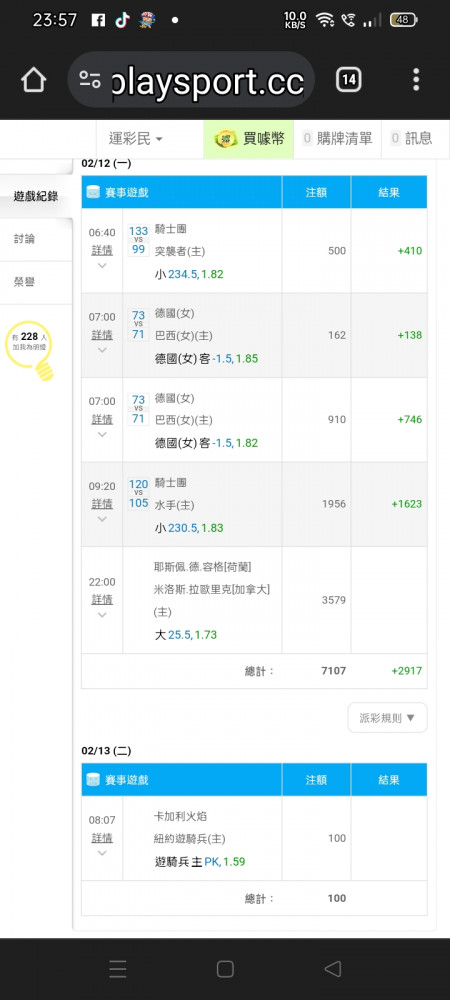
Task: Open the 派彩規則 dropdown
Action: [x=388, y=718]
